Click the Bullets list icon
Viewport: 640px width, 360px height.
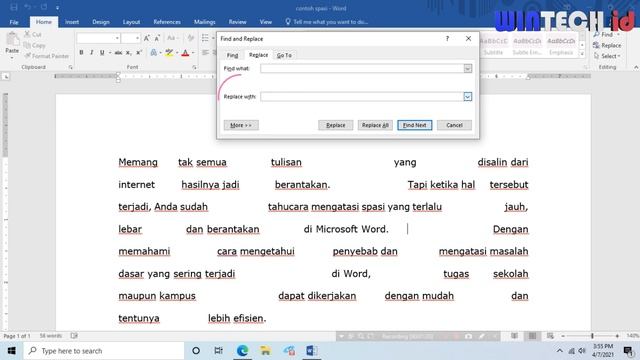point(205,38)
